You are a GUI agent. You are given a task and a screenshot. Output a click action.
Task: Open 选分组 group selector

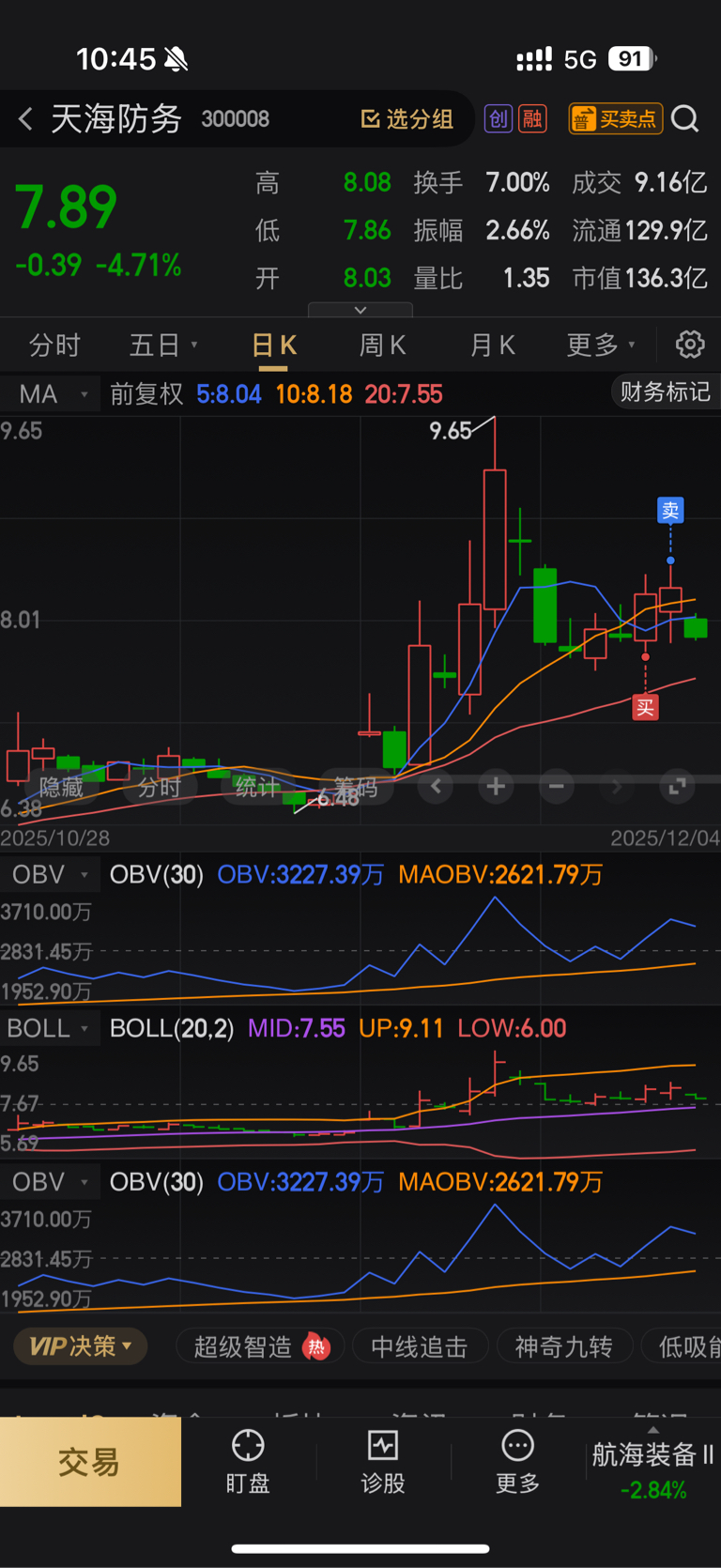click(x=407, y=119)
